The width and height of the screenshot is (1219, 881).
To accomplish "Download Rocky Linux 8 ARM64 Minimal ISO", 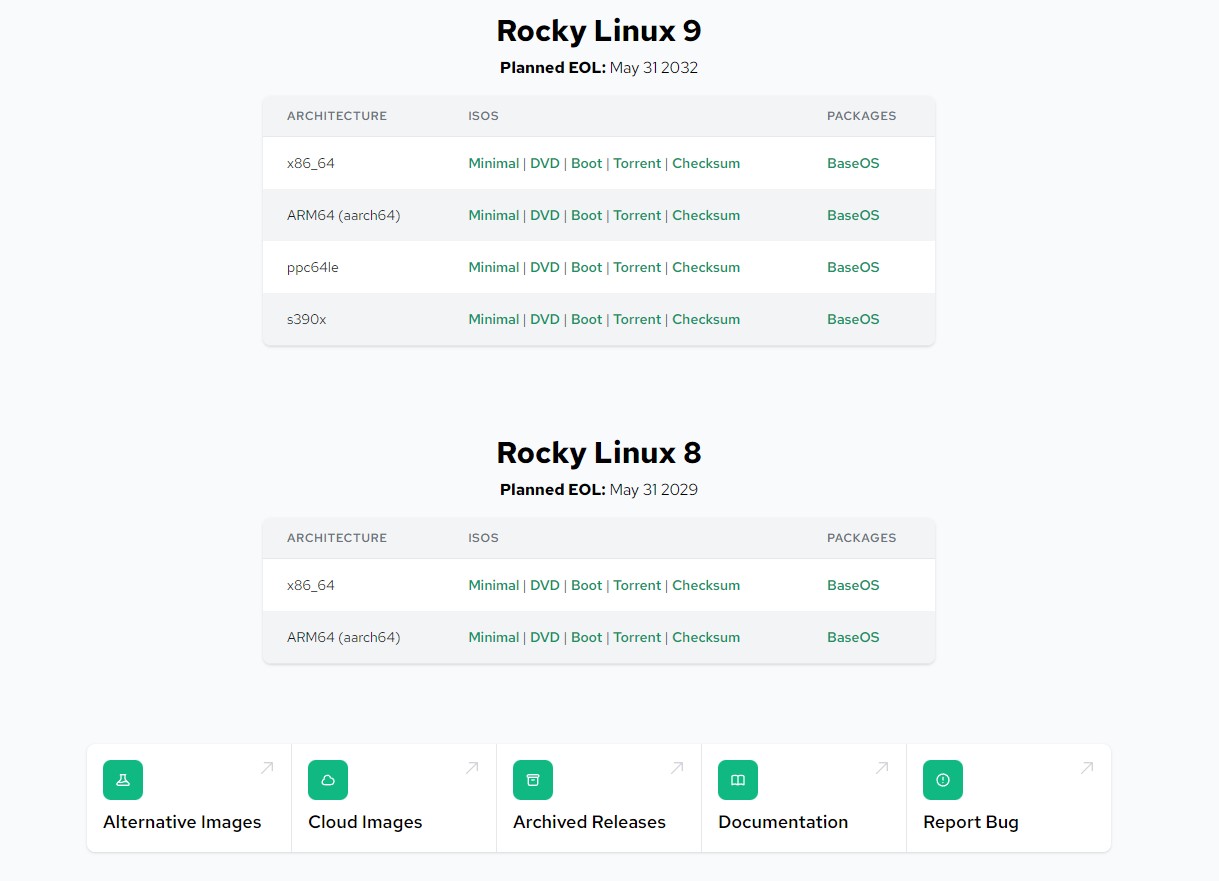I will pos(494,637).
